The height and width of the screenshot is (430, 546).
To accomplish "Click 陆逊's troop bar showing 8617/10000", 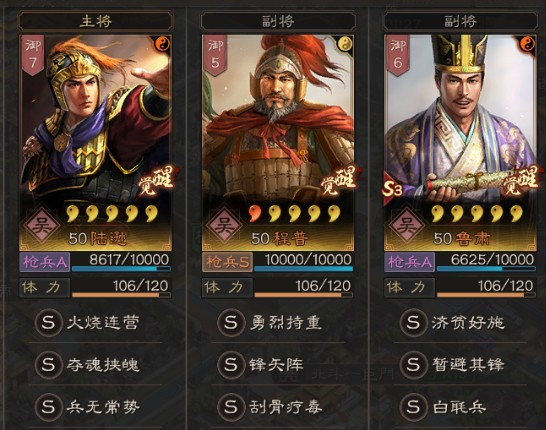I will [121, 262].
